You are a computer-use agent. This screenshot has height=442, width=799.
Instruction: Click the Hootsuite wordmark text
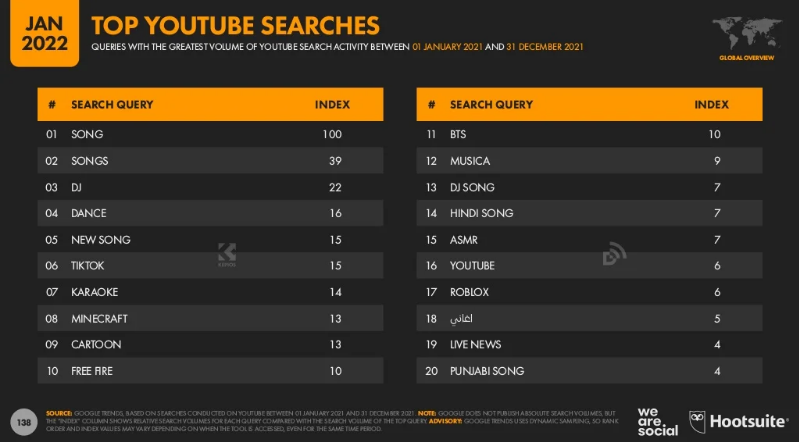pos(749,422)
